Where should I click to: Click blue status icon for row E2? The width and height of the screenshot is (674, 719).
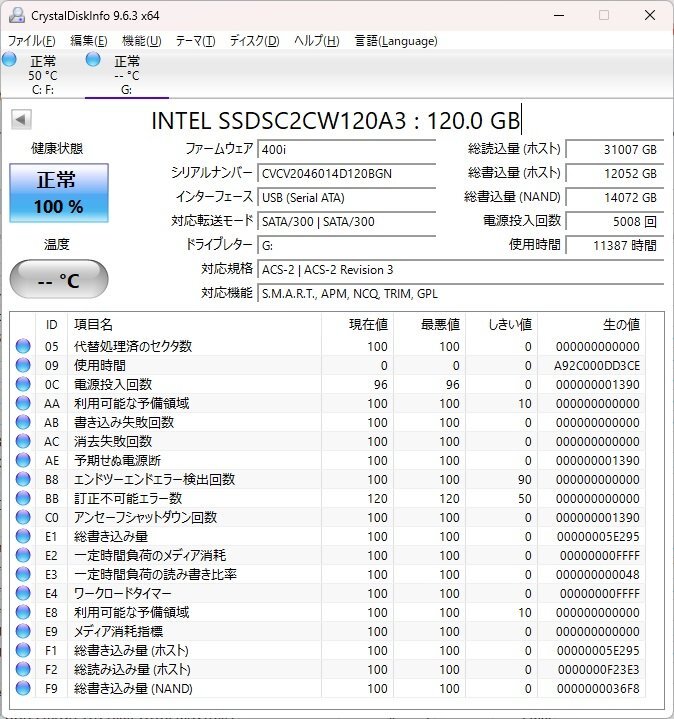tap(23, 556)
